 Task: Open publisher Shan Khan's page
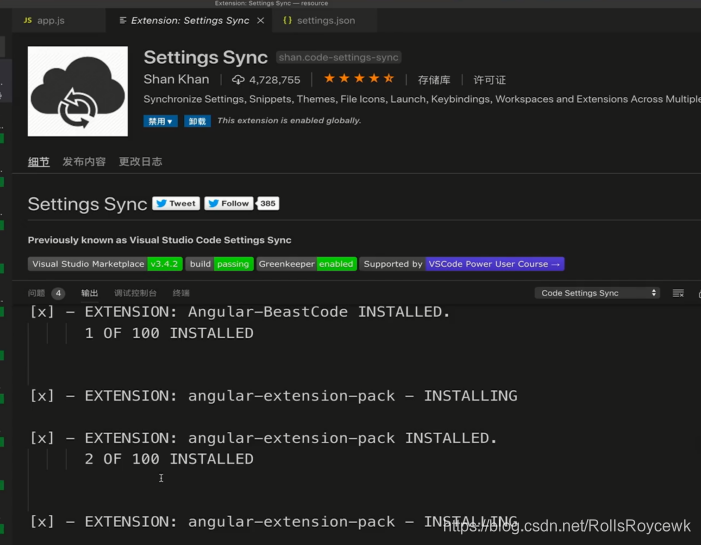coord(176,80)
